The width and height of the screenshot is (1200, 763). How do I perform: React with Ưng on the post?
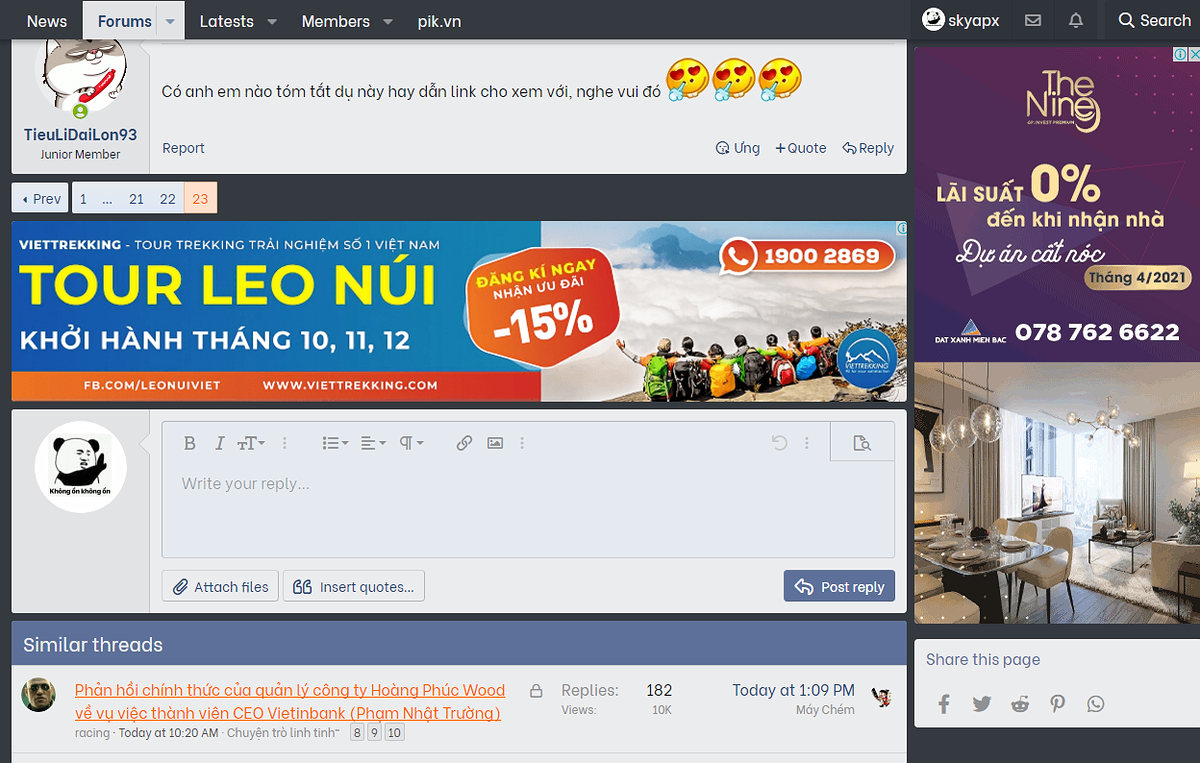click(x=738, y=148)
